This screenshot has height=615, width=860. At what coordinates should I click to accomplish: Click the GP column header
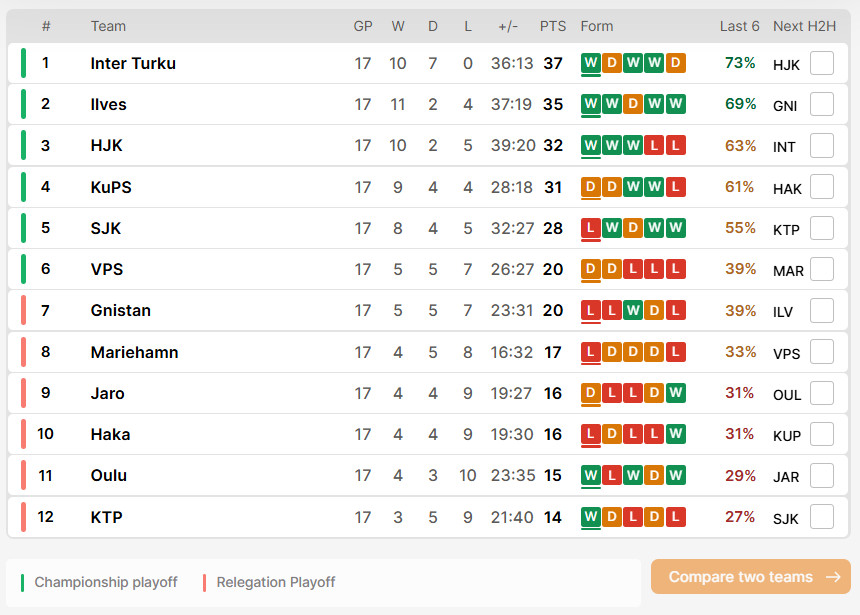(363, 26)
